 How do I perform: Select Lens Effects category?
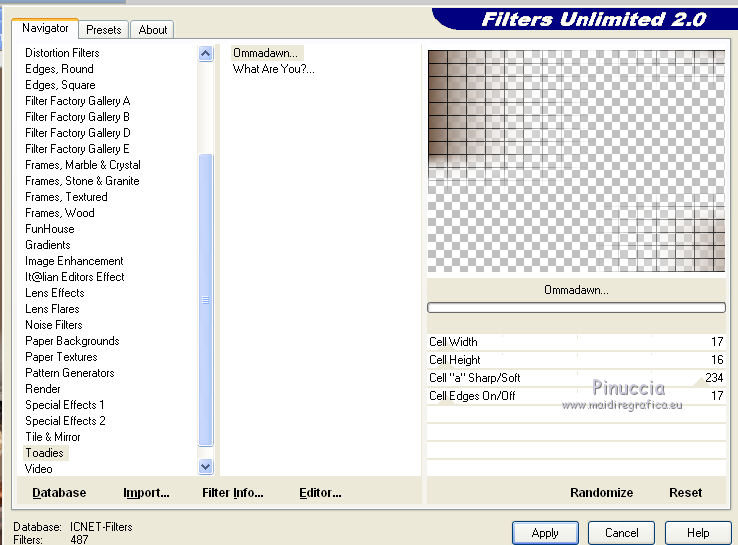click(55, 293)
